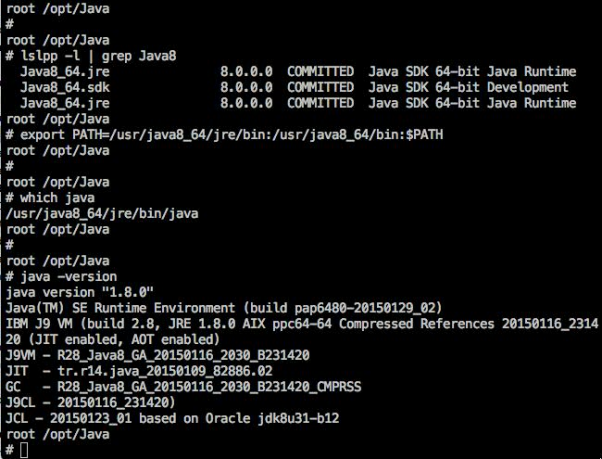
Task: Click the cursor block at the final prompt
Action: (24, 450)
